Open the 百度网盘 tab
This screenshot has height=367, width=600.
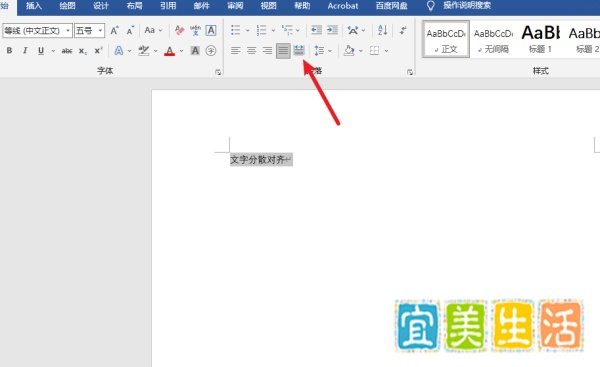[x=391, y=6]
